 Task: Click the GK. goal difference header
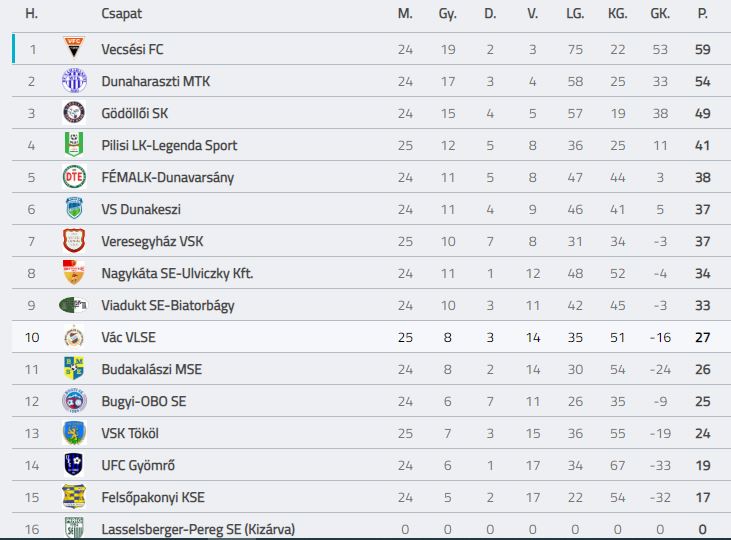pos(660,14)
